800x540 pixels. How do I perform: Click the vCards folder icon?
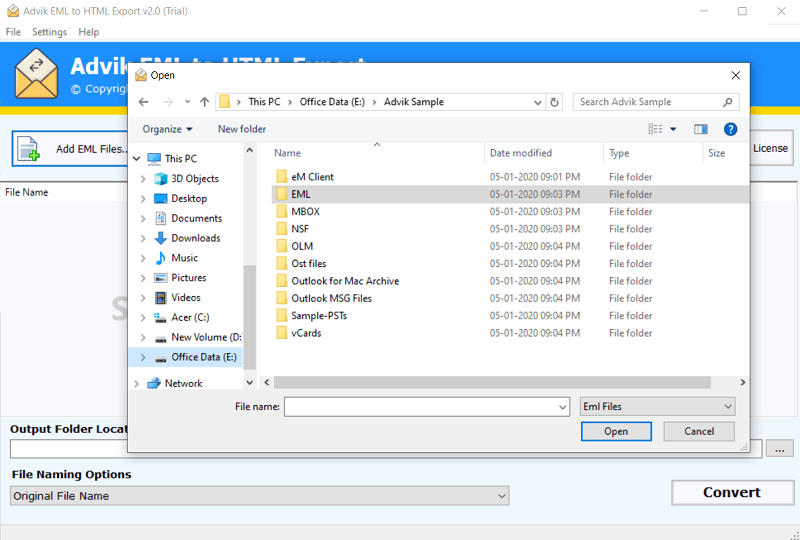click(x=281, y=333)
